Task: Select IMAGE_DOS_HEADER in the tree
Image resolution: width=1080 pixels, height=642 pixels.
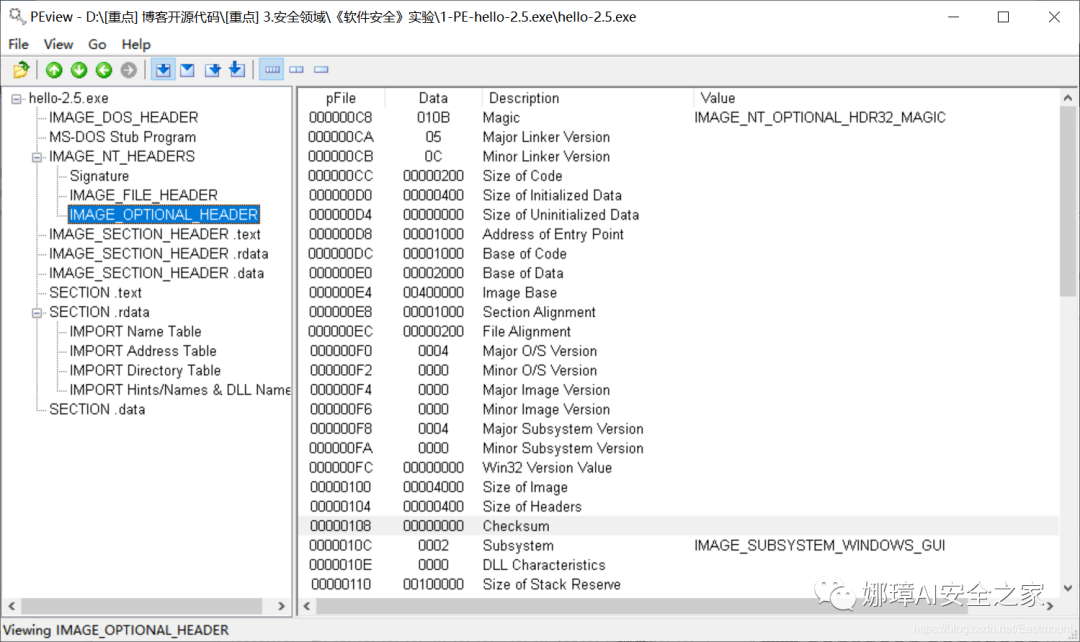Action: tap(123, 118)
